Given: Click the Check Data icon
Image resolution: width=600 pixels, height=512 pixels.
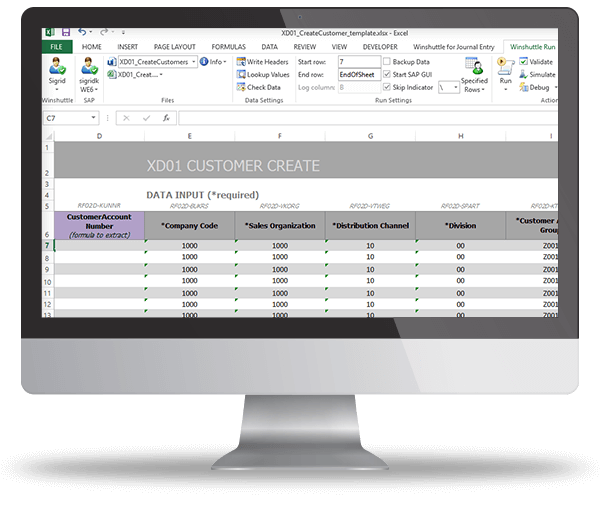Looking at the screenshot, I should tap(241, 87).
